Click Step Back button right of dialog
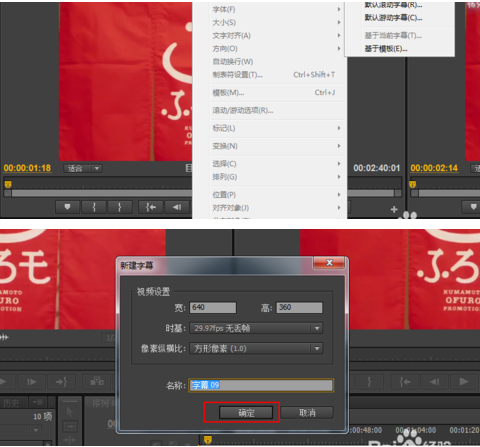The height and width of the screenshot is (447, 480). coord(434,381)
